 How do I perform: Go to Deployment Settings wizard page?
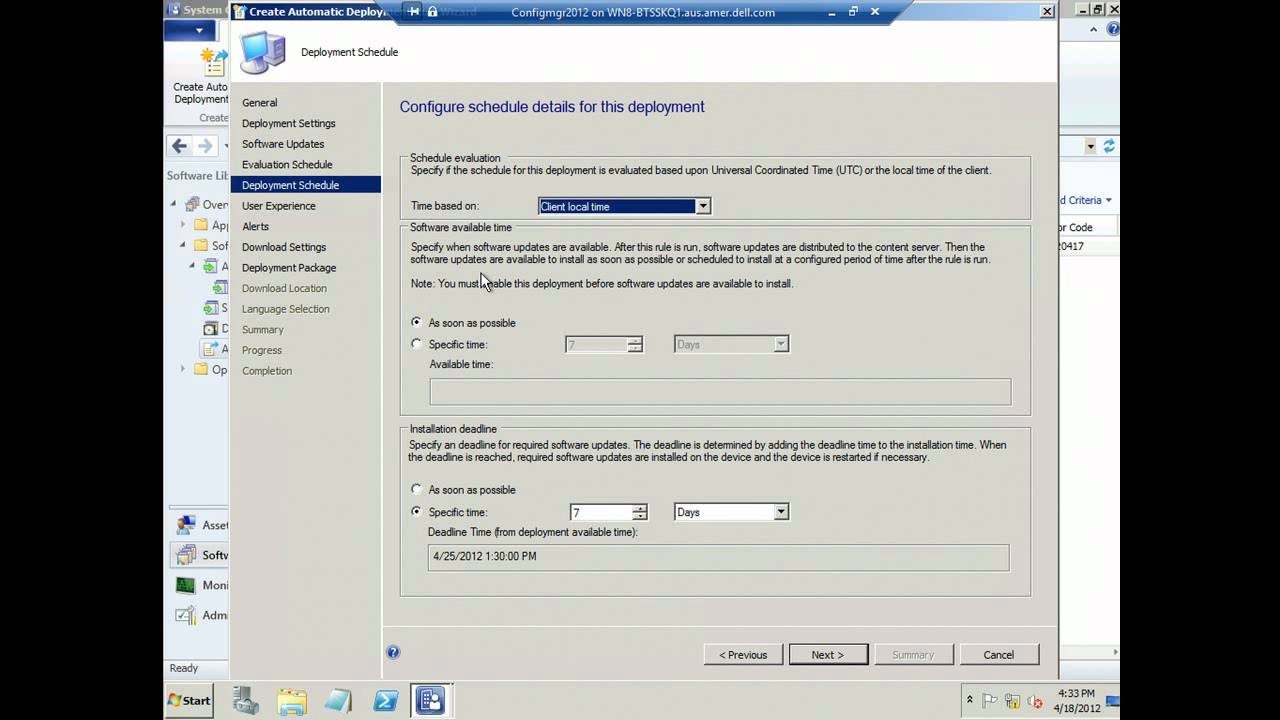[289, 123]
